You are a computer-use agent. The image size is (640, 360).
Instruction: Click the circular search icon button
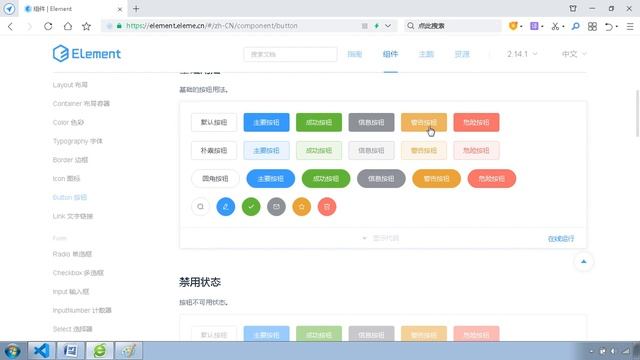coord(200,207)
